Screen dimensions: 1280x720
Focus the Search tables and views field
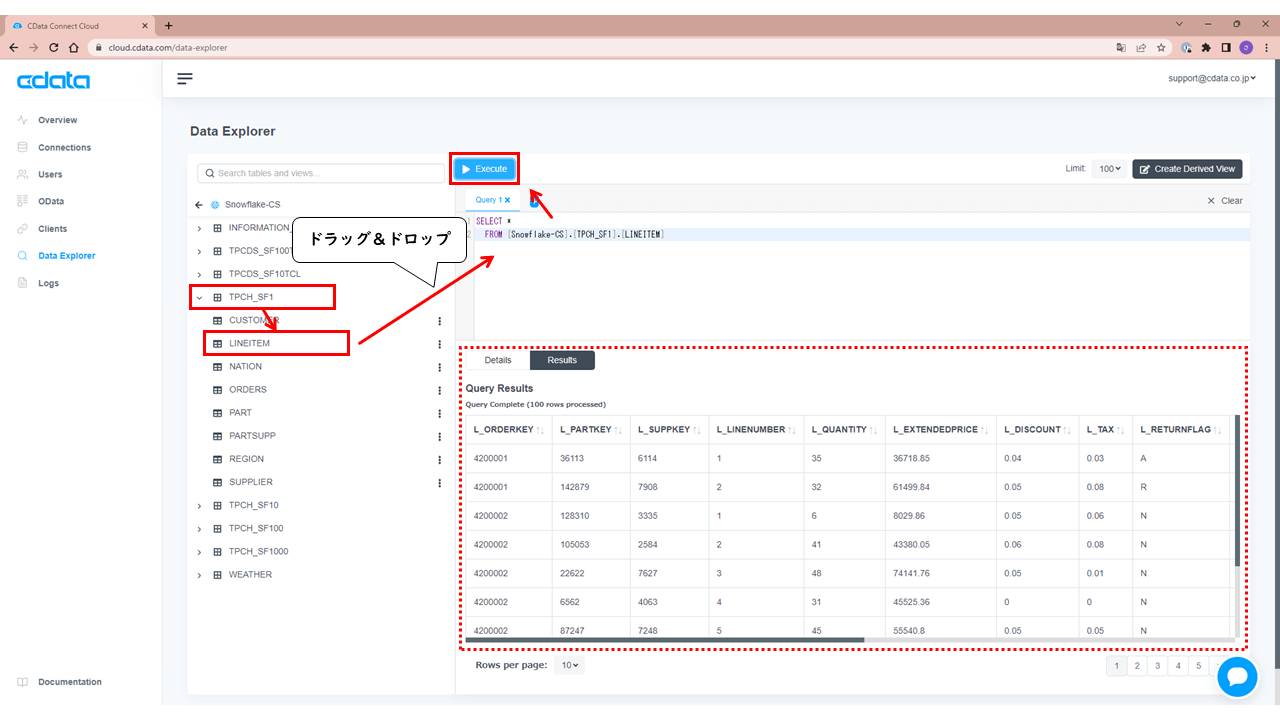point(321,173)
